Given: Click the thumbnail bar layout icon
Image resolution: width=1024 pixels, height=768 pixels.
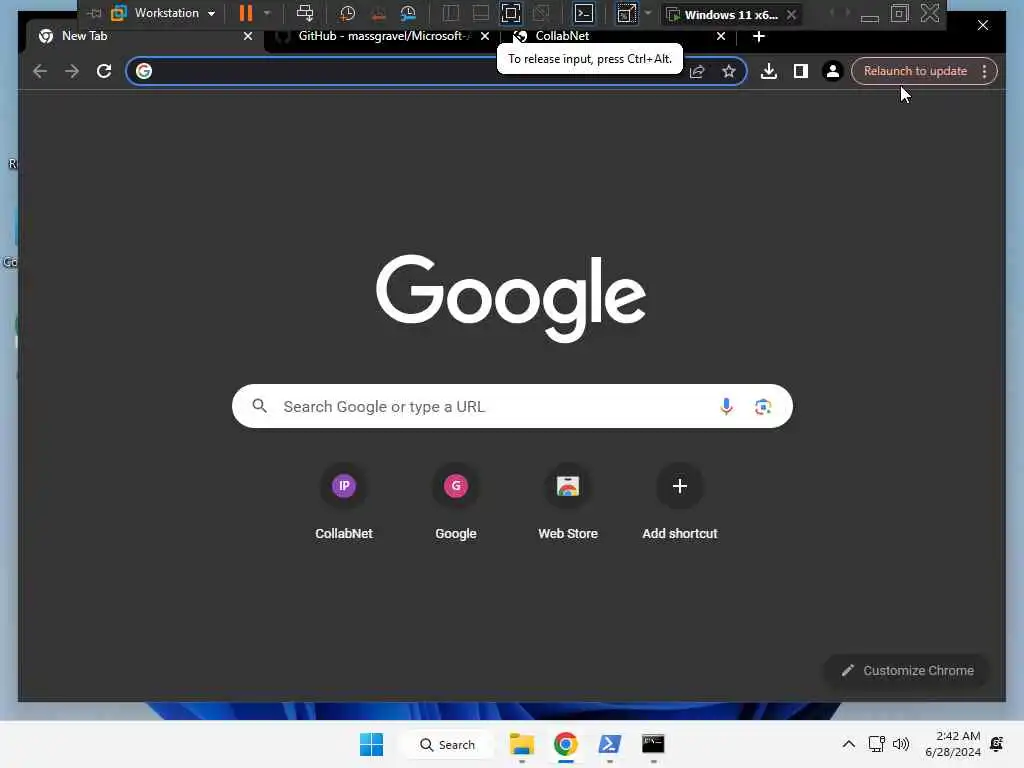Looking at the screenshot, I should pyautogui.click(x=481, y=13).
